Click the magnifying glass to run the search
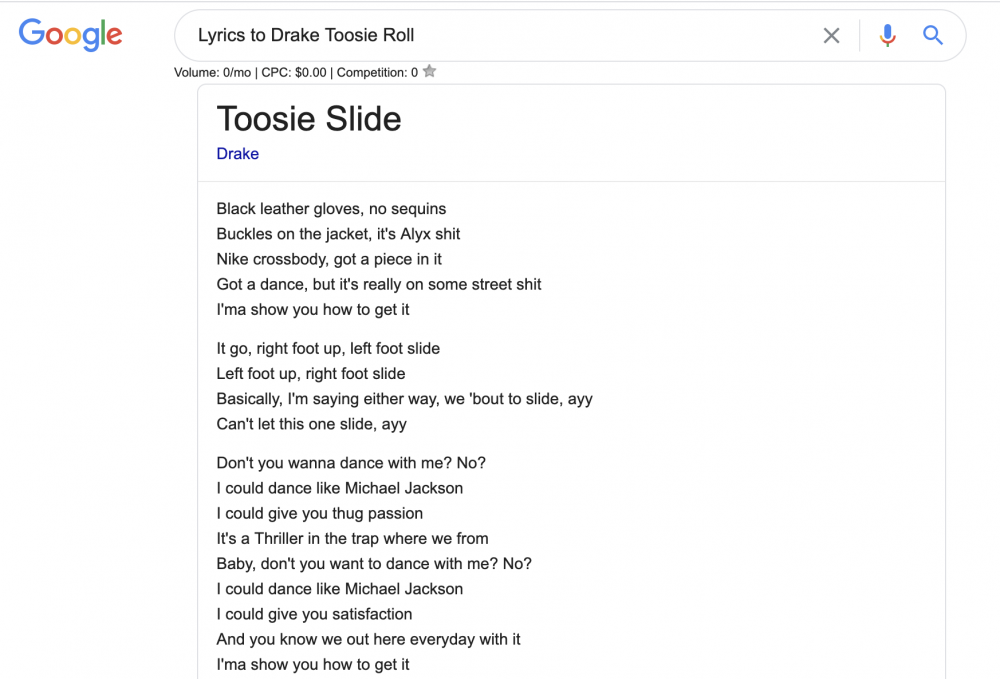1000x679 pixels. coord(932,35)
